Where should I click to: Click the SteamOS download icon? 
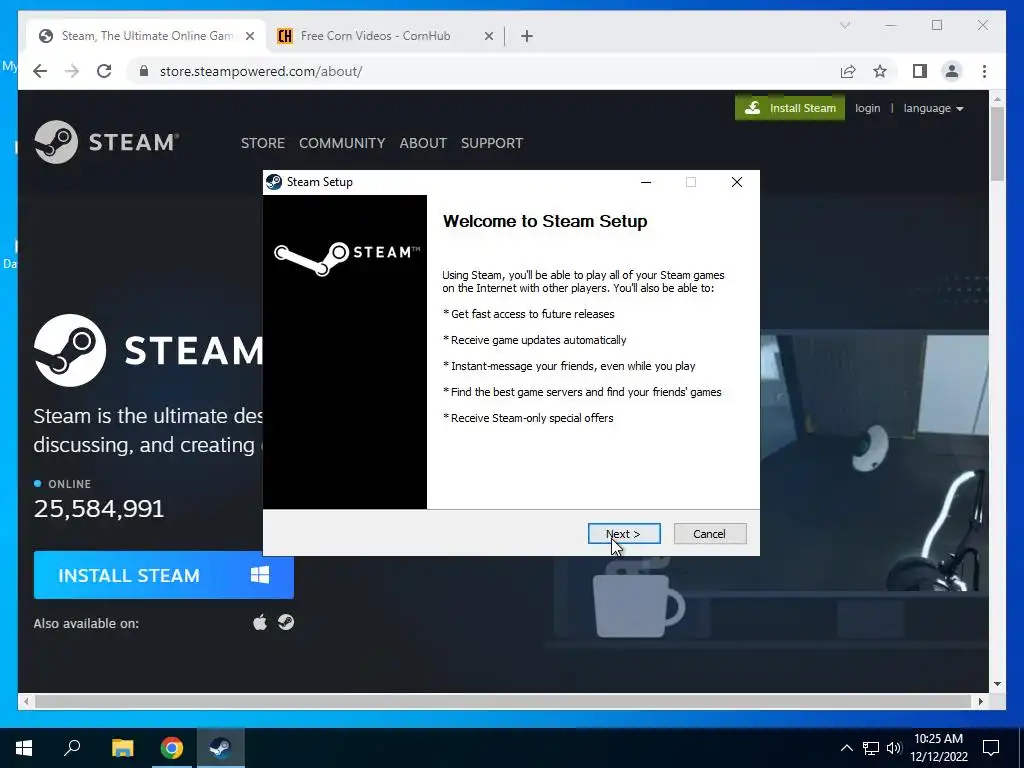(x=286, y=622)
